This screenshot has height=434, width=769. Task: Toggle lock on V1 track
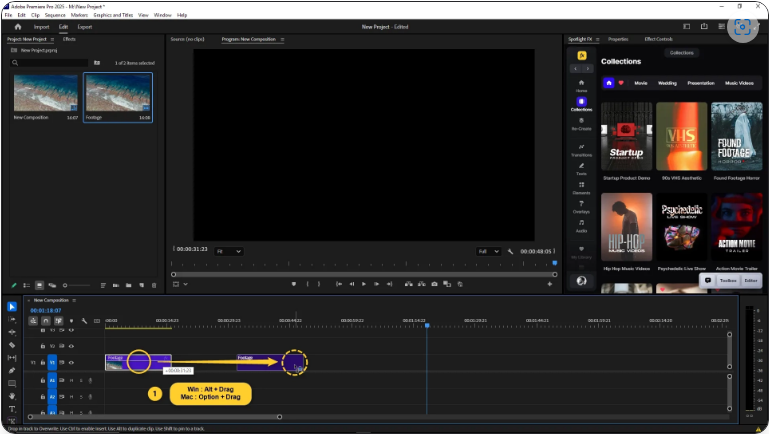coord(43,363)
